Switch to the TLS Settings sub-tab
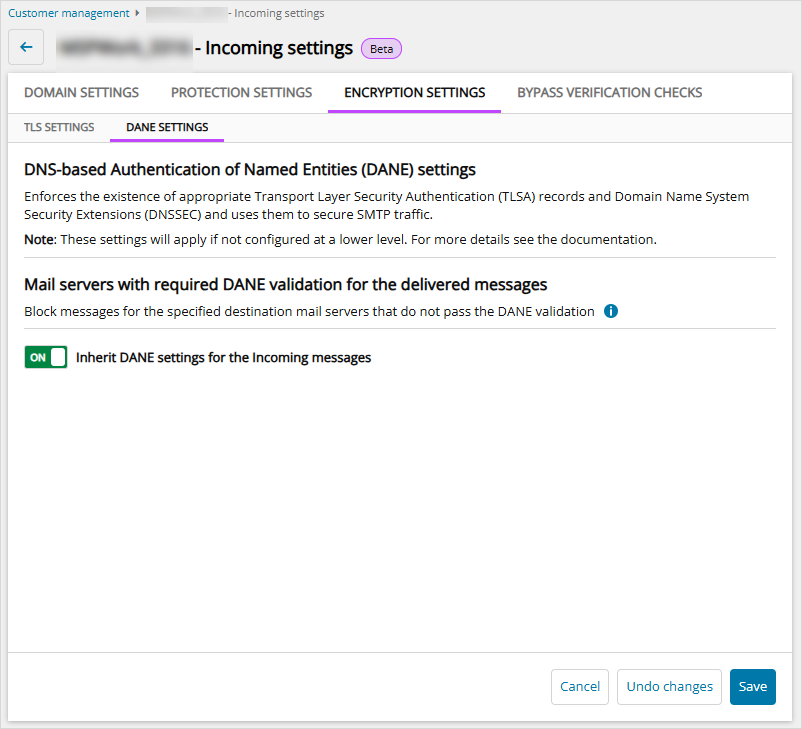 pos(59,127)
